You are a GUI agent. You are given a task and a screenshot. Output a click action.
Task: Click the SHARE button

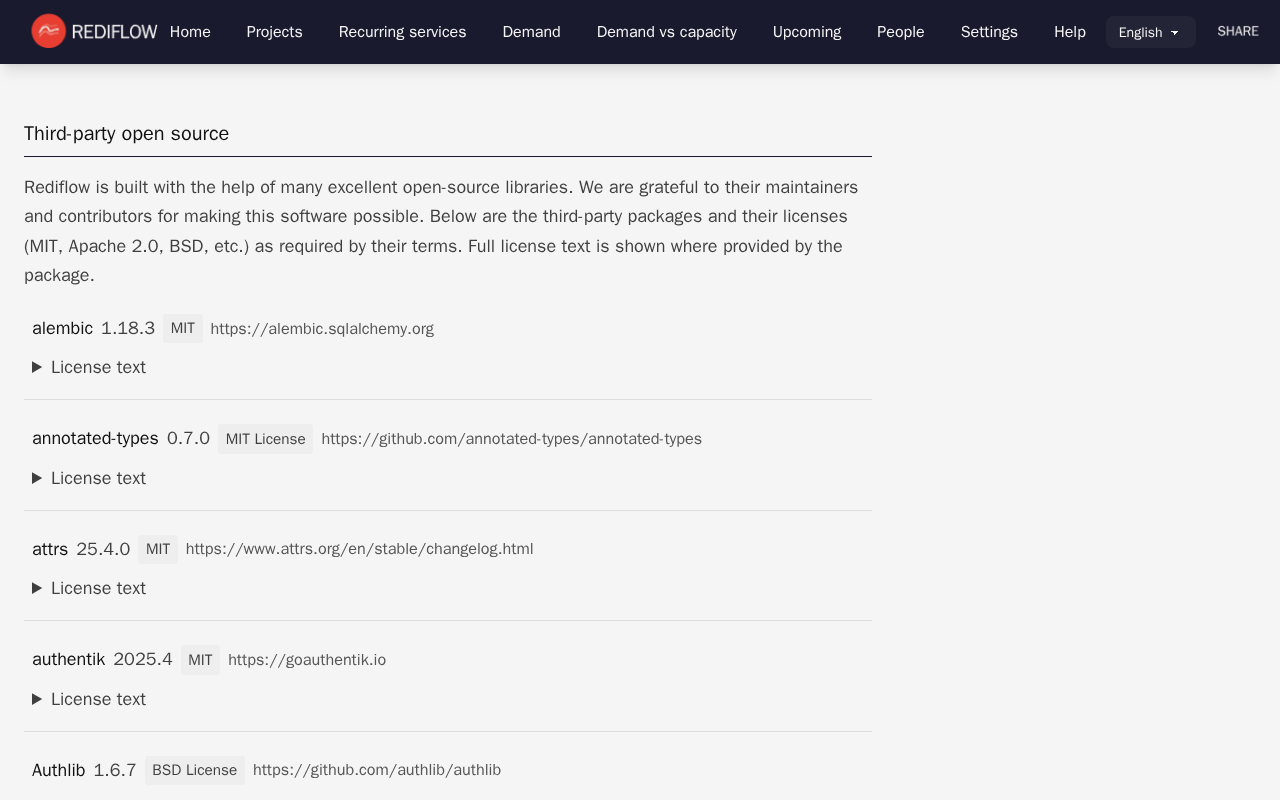click(1238, 31)
